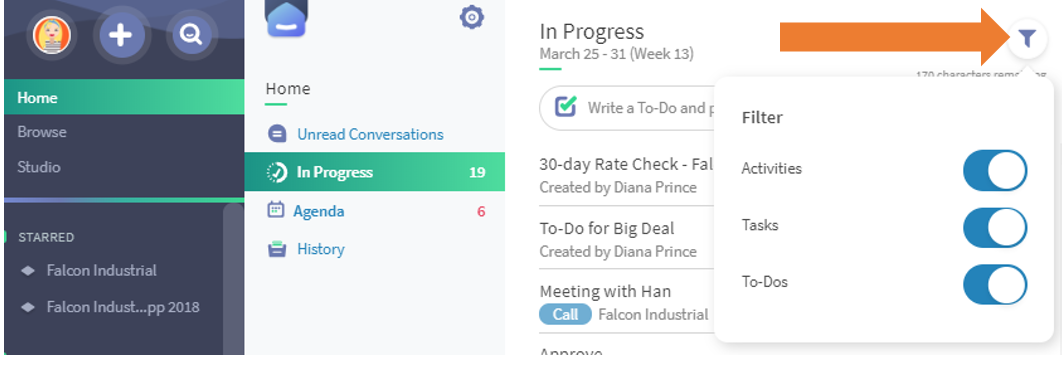The image size is (1062, 365).
Task: Open settings gear icon
Action: [x=471, y=17]
